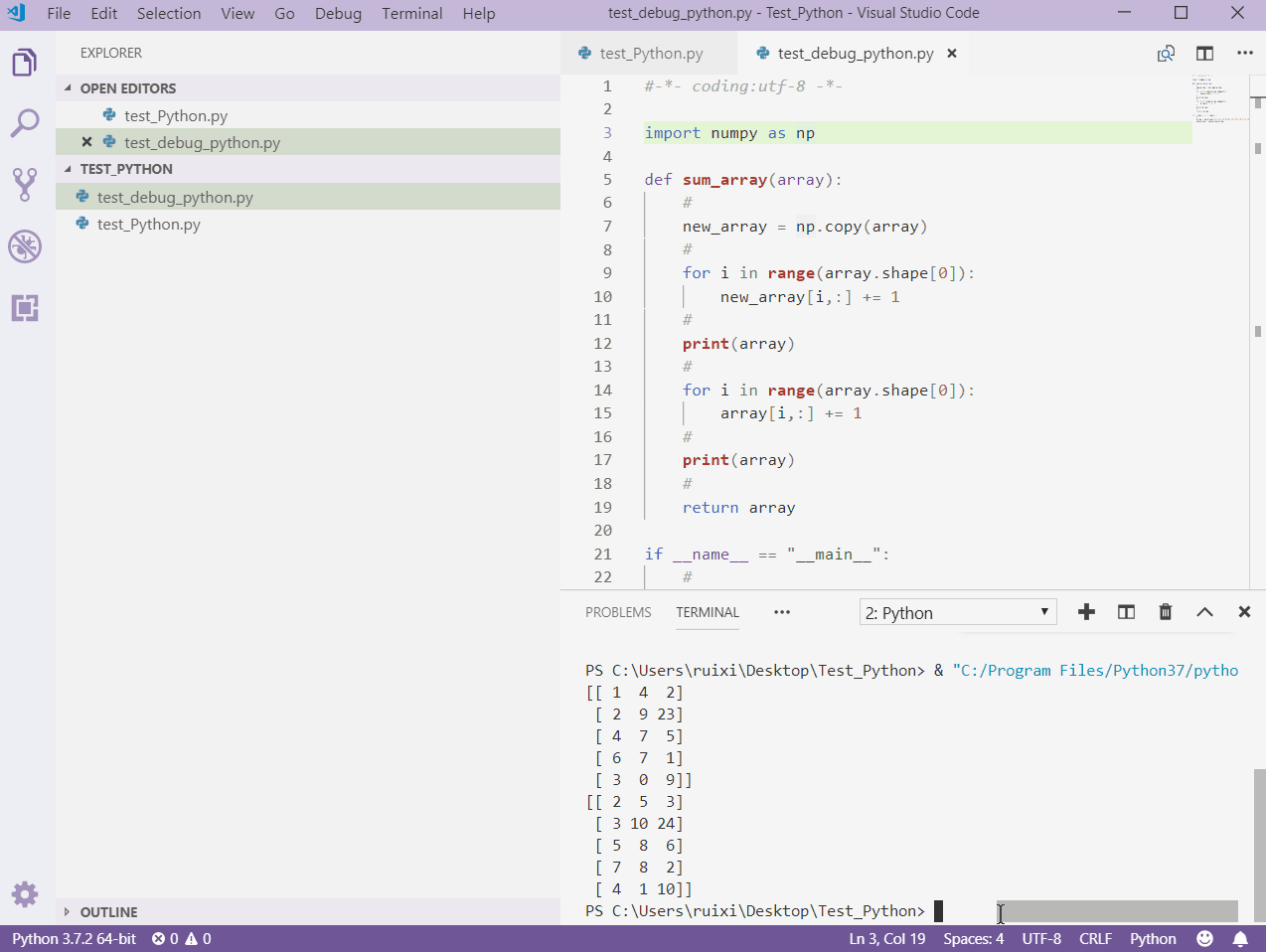Open the Explorer view in activity bar

point(25,63)
